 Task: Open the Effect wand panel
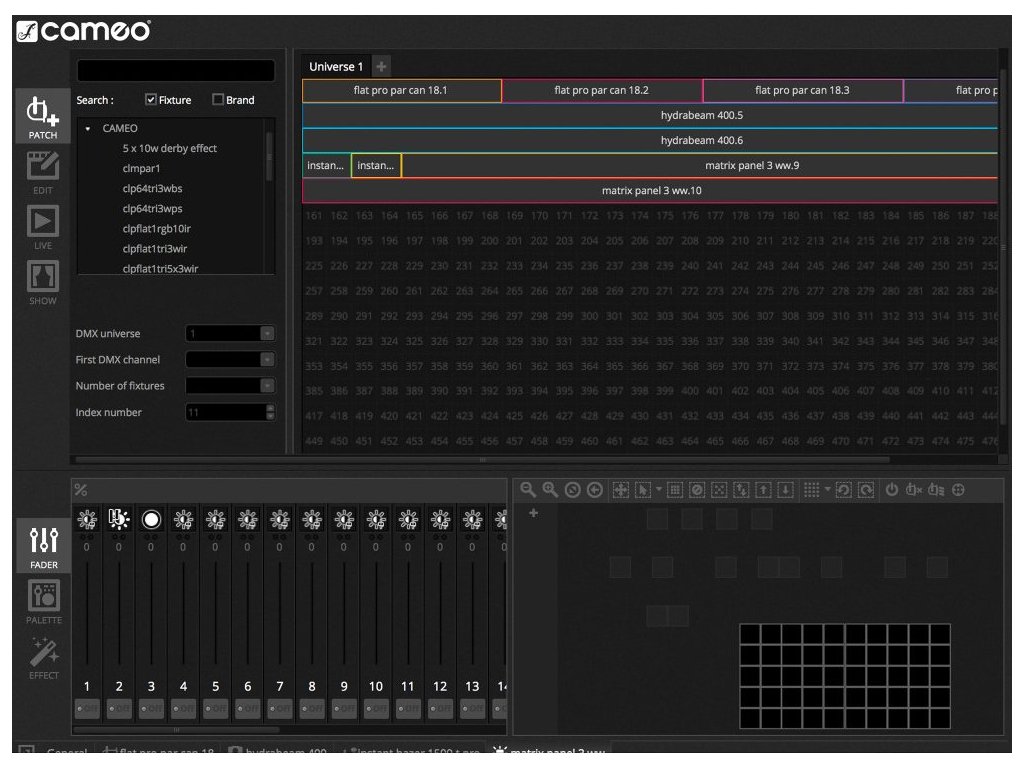coord(43,653)
